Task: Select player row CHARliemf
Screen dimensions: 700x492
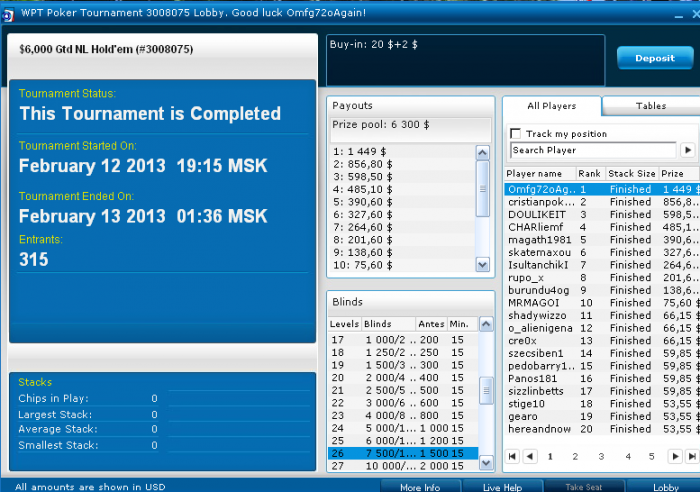Action: [602, 227]
